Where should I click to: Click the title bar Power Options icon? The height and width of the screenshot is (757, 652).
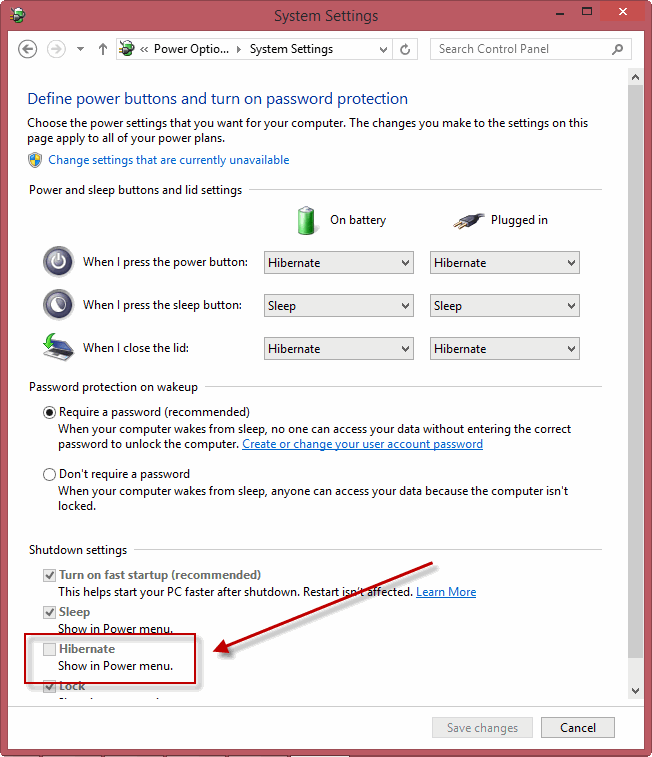tap(17, 15)
